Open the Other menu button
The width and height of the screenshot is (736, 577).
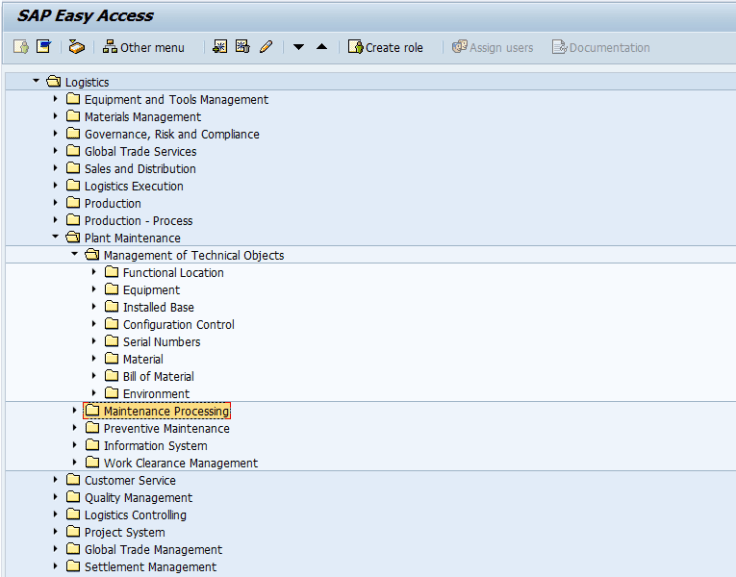tap(144, 47)
